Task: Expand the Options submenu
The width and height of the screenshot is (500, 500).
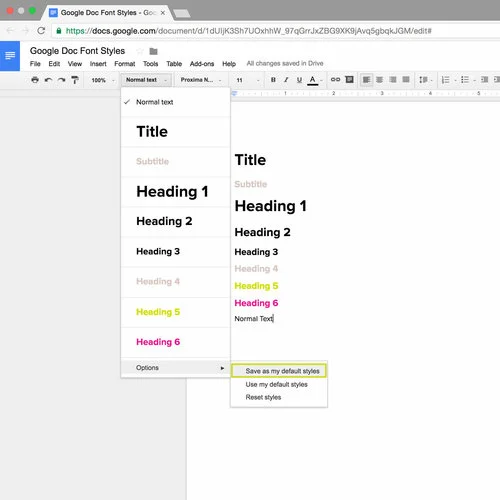Action: [x=176, y=368]
